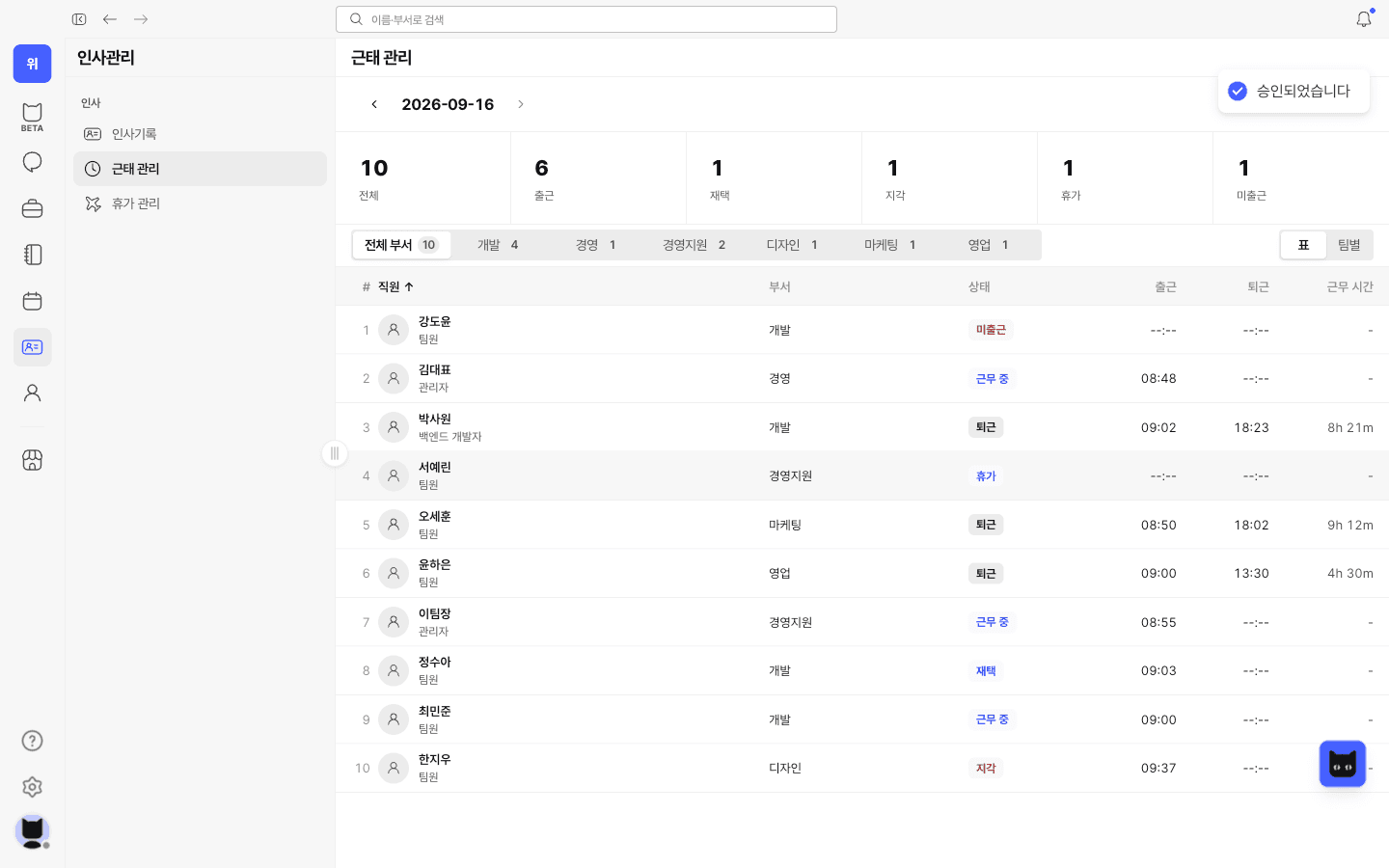
Task: Click the 부서 column header
Action: pyautogui.click(x=779, y=286)
